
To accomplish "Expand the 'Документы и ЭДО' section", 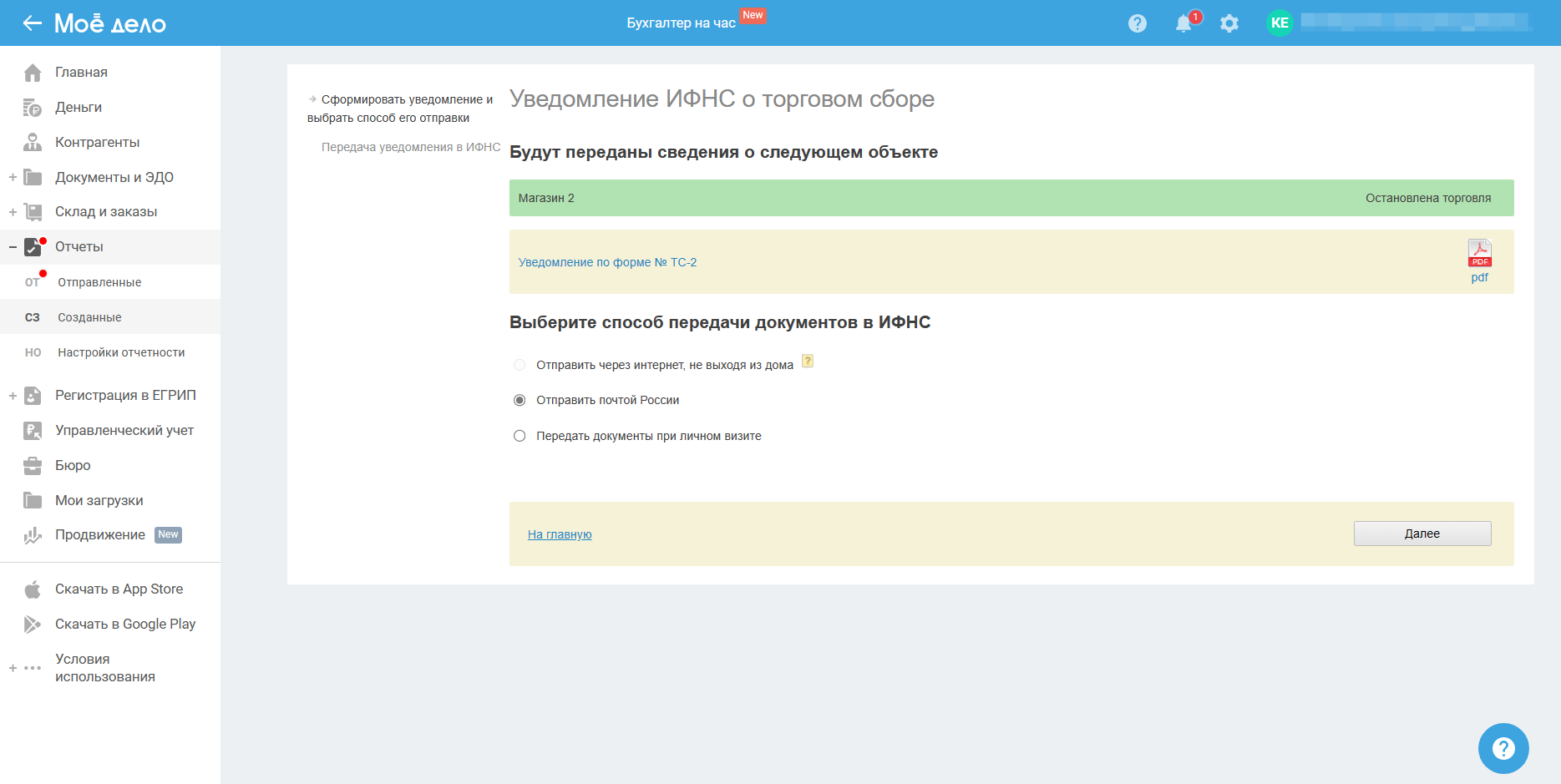I will pyautogui.click(x=13, y=177).
